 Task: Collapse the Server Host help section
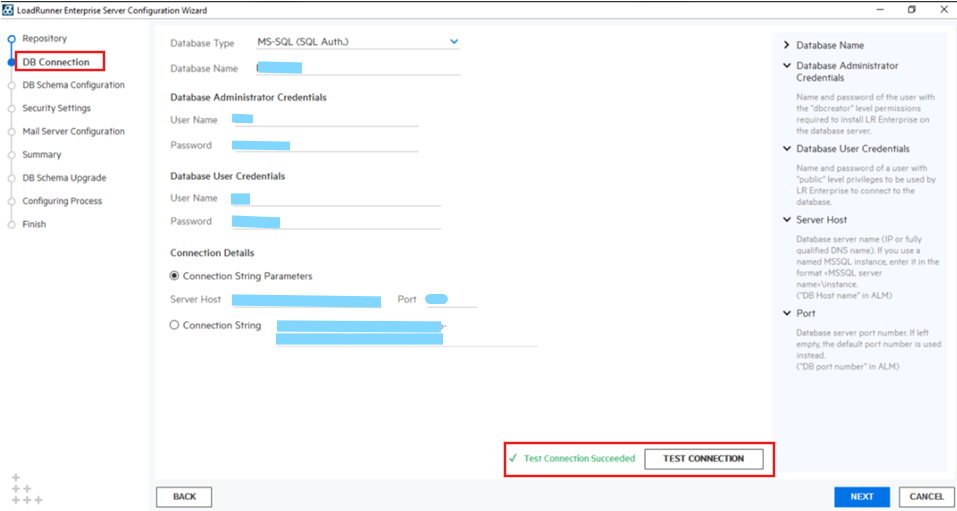pyautogui.click(x=787, y=220)
